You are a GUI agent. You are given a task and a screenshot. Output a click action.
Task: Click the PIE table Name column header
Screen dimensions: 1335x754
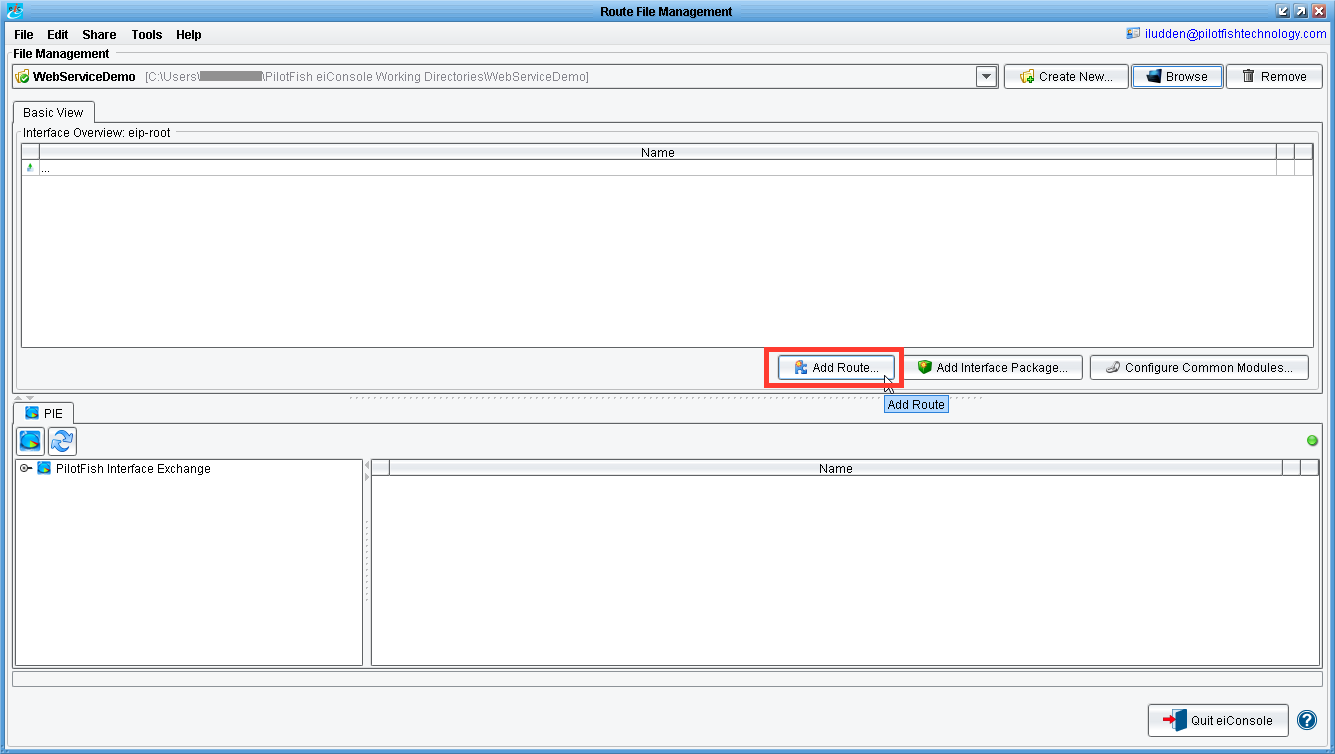click(x=835, y=468)
